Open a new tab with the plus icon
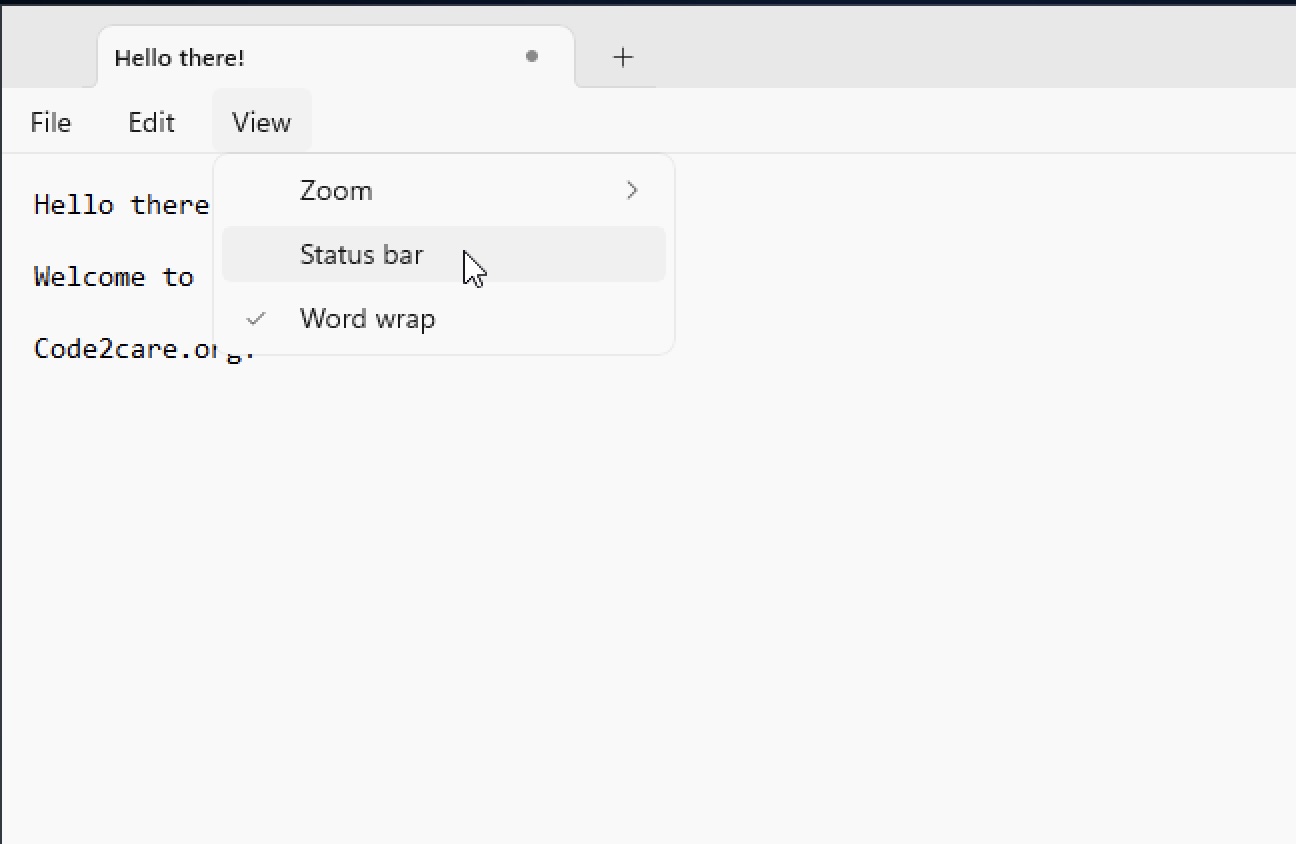 pos(622,57)
